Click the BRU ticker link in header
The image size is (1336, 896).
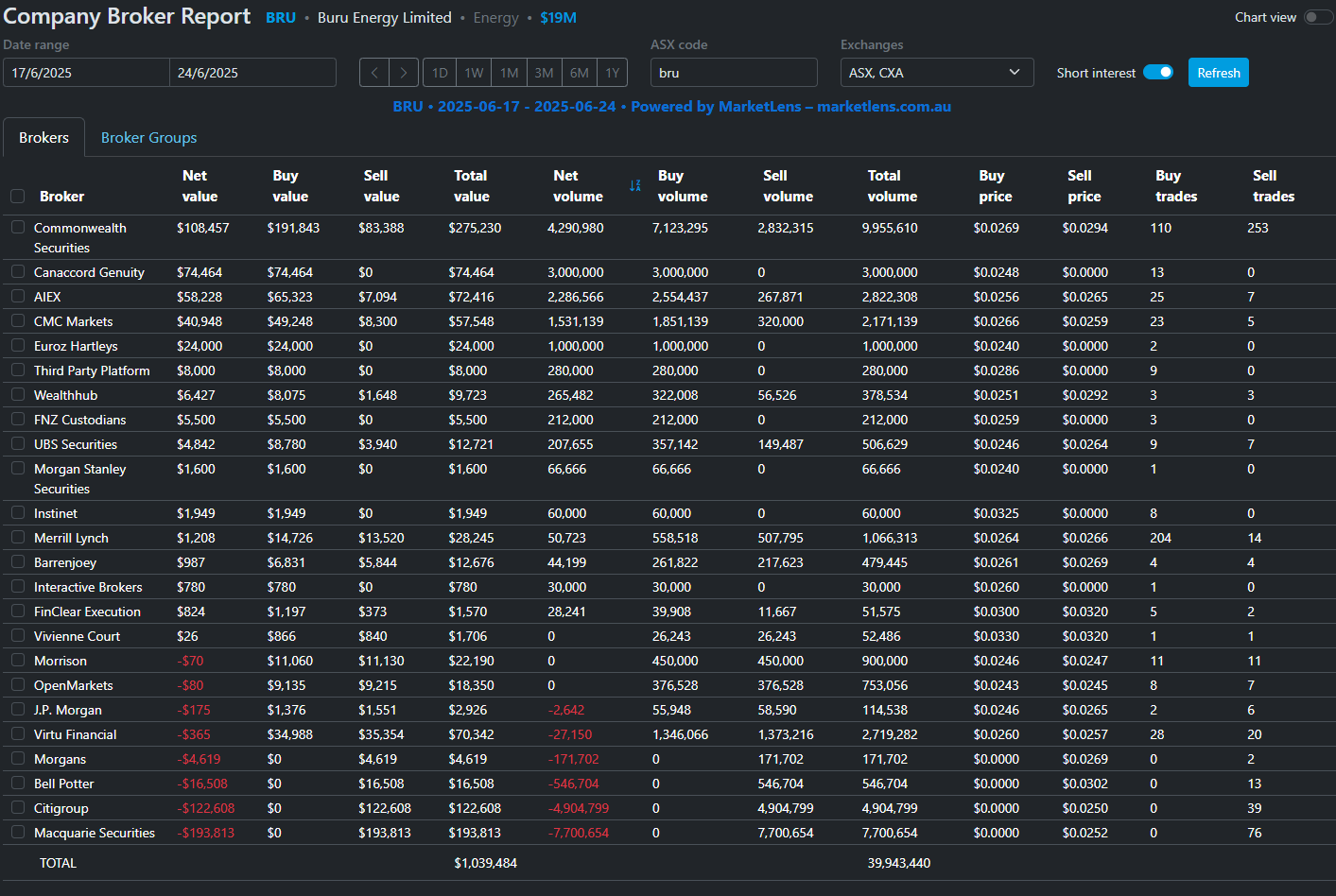[x=281, y=18]
